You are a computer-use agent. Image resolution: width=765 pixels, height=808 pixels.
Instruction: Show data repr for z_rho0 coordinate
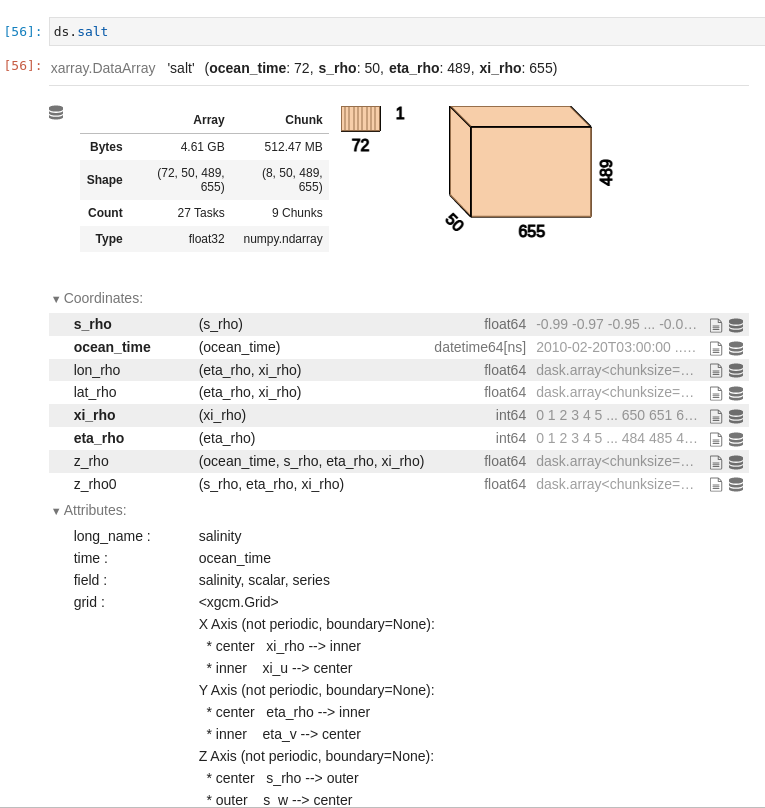coord(736,484)
